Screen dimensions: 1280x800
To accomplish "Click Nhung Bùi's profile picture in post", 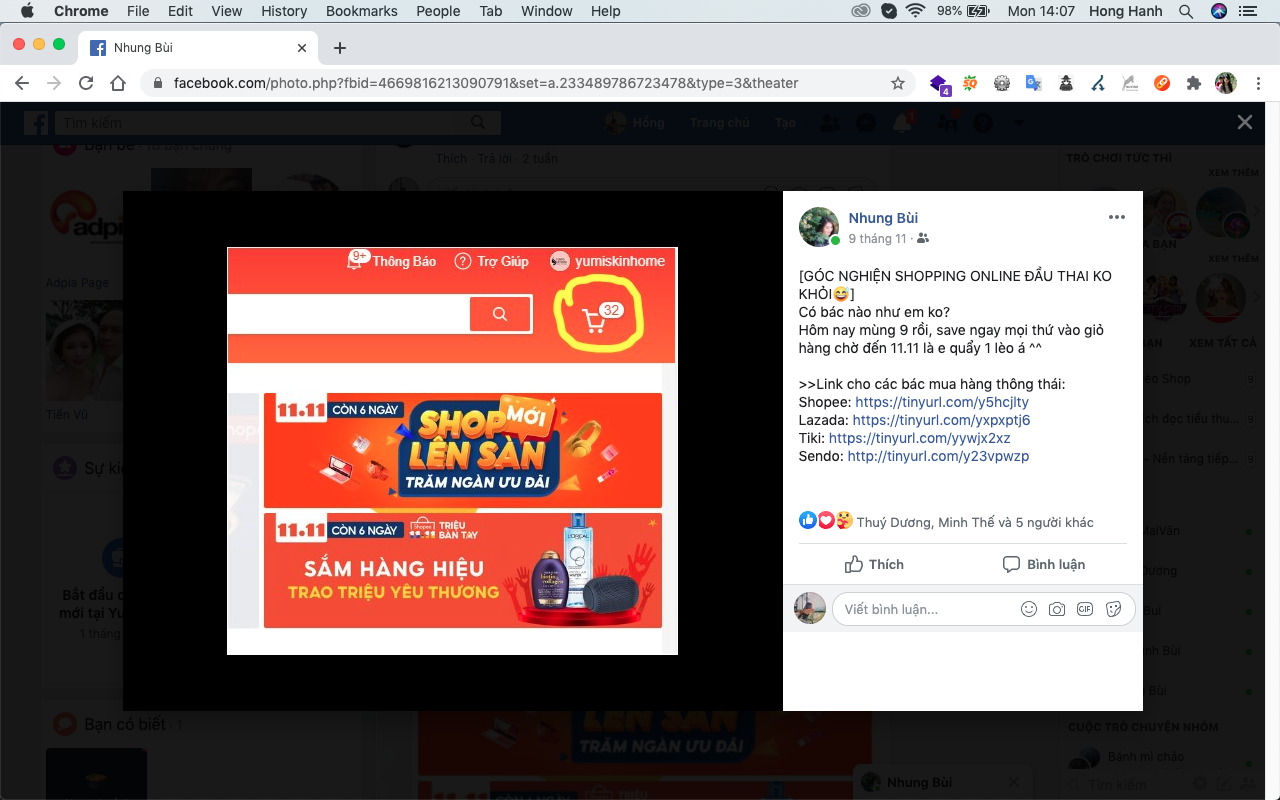I will pyautogui.click(x=818, y=227).
